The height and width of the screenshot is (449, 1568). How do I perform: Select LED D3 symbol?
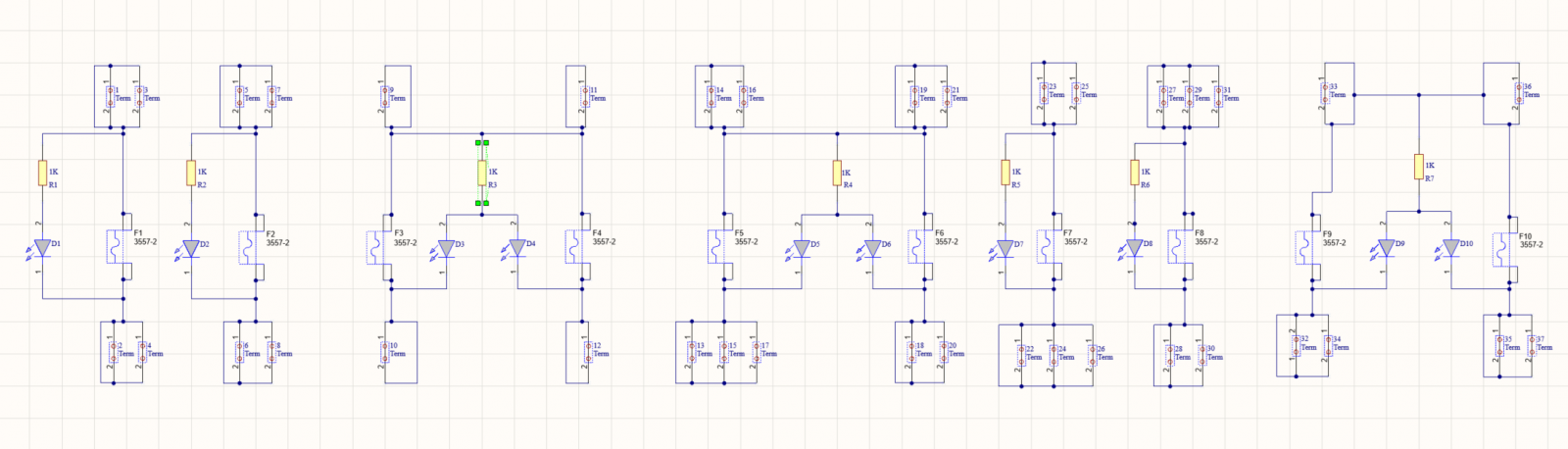[446, 248]
